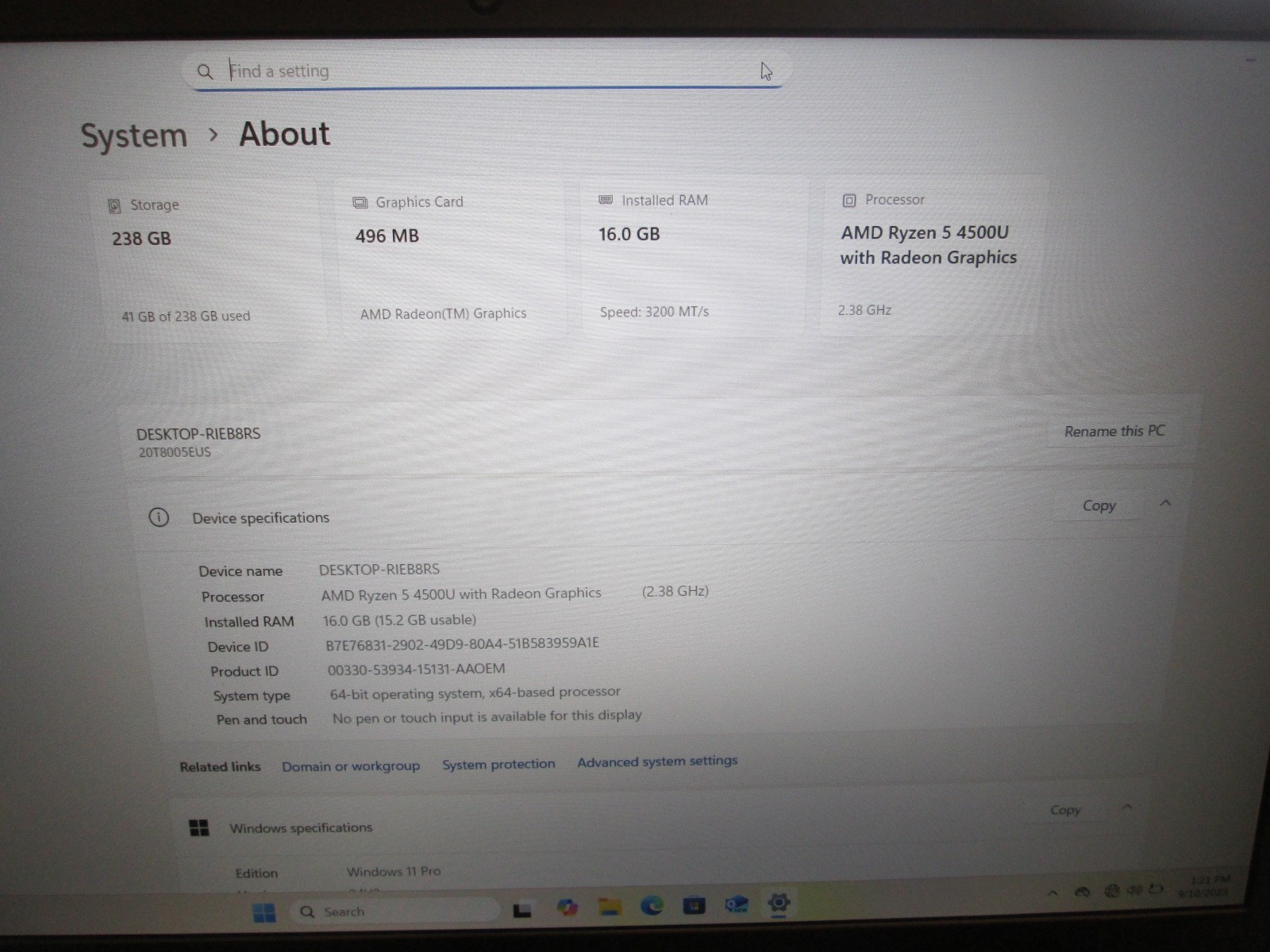1270x952 pixels.
Task: Open network settings from tray globe icon
Action: pyautogui.click(x=1112, y=891)
